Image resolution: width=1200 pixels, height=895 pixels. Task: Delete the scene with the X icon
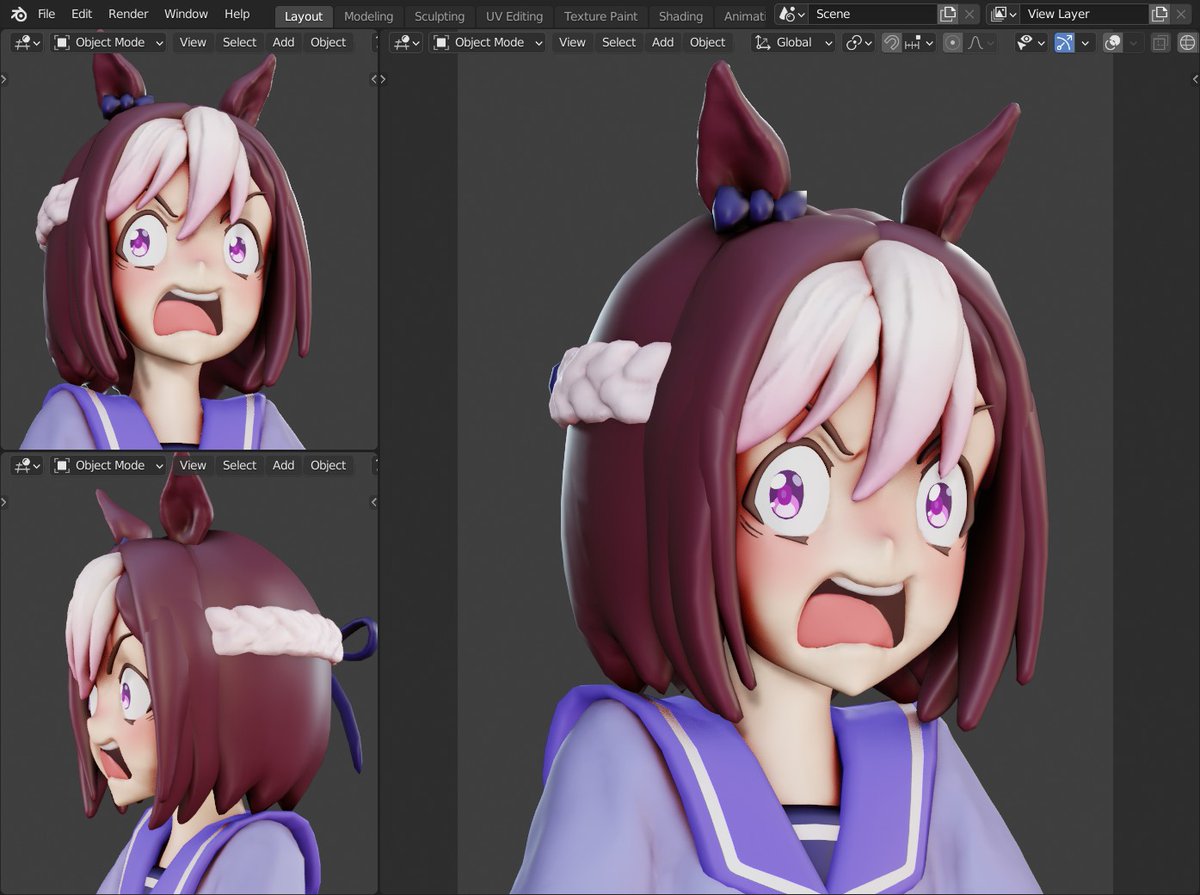click(969, 14)
